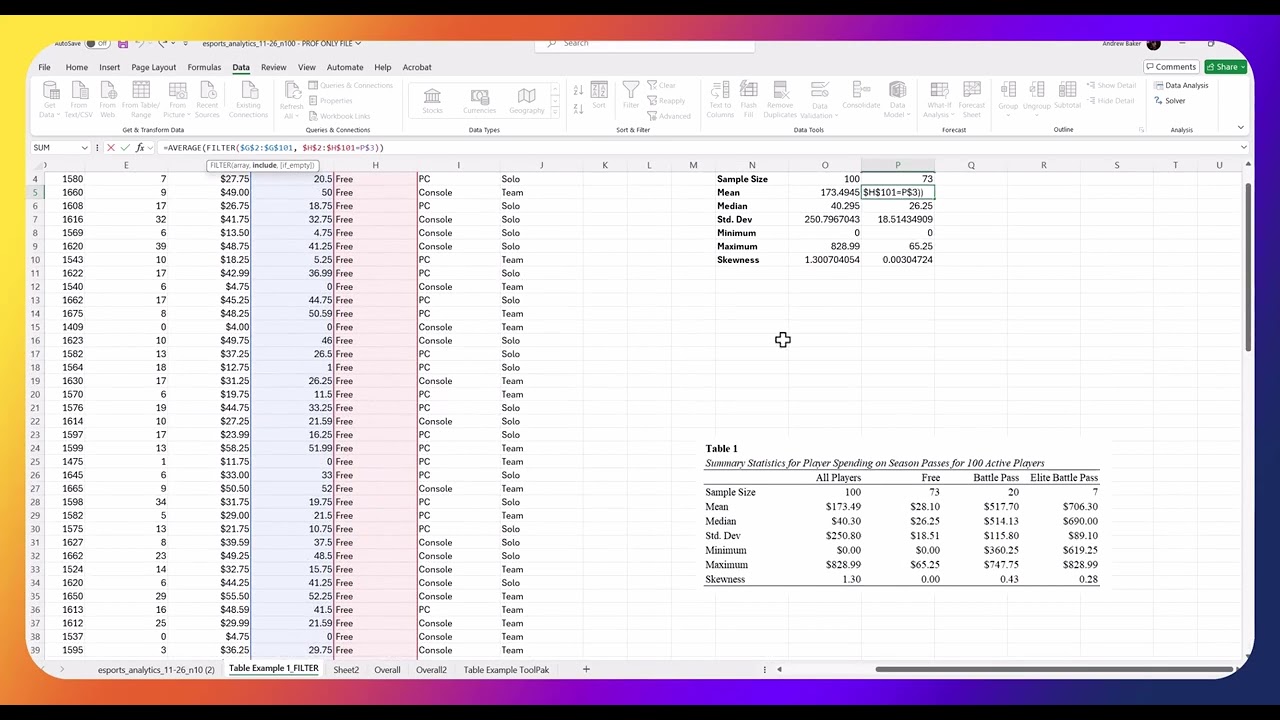Screen dimensions: 1280x720
Task: Add a new sheet with the plus button
Action: click(x=586, y=670)
